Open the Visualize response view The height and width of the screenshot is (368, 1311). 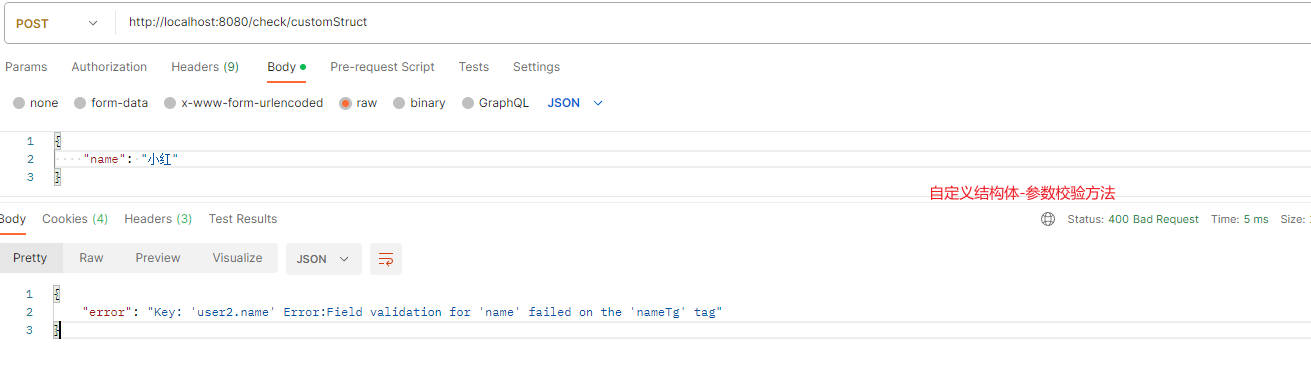tap(237, 258)
